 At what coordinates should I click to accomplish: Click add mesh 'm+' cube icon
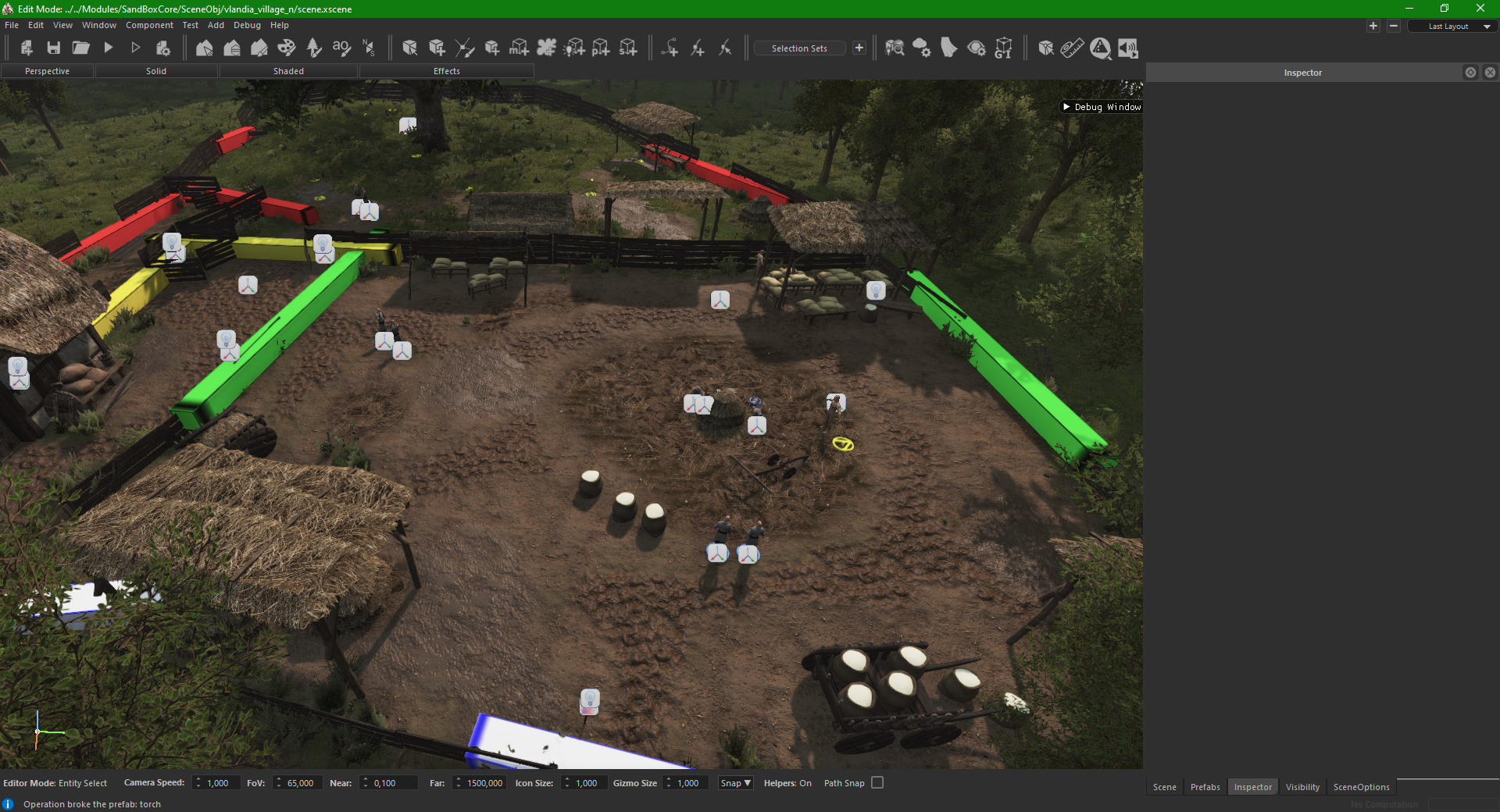point(520,48)
